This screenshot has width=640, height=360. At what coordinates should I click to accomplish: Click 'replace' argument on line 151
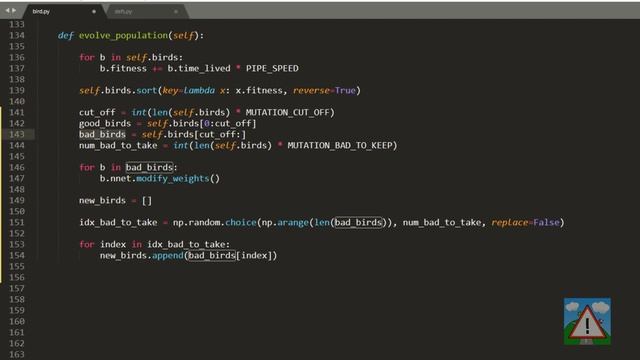pyautogui.click(x=510, y=222)
